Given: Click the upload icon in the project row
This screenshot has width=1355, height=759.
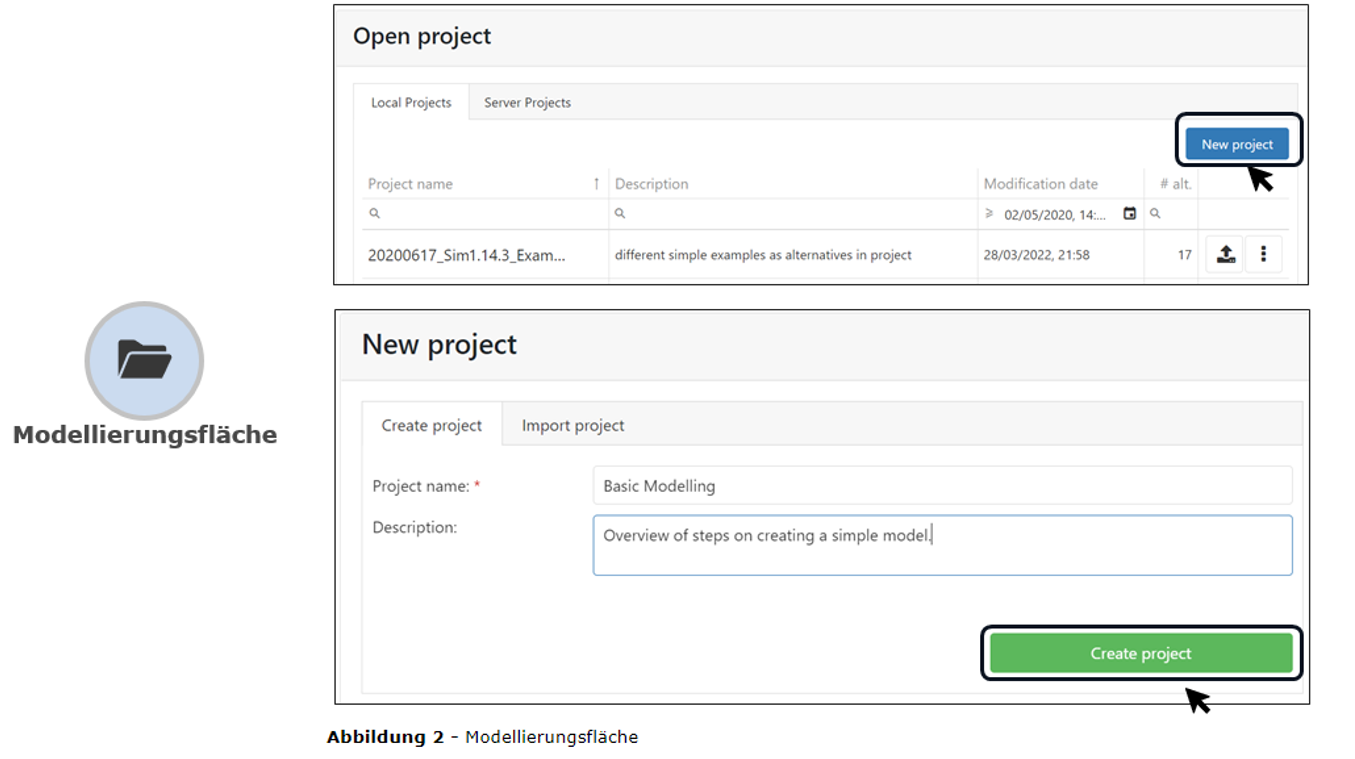Looking at the screenshot, I should pyautogui.click(x=1225, y=254).
